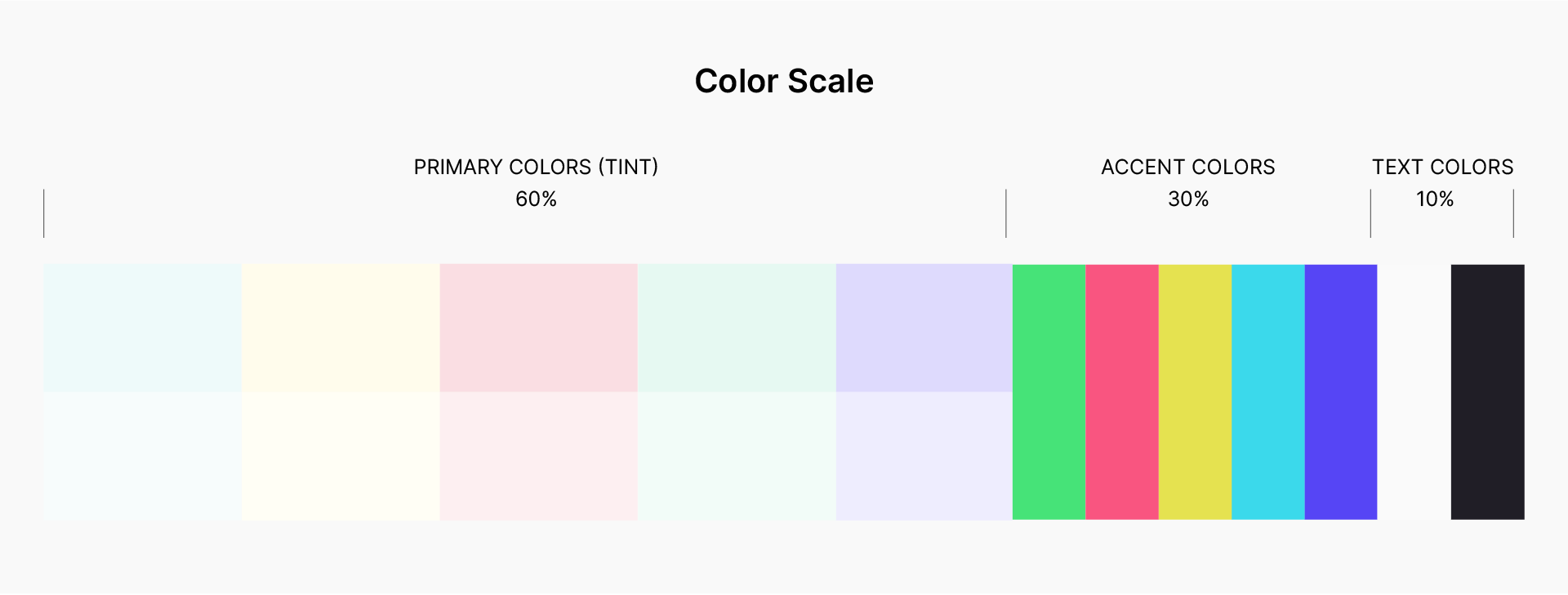Select the mint green tint in top row

pos(737,328)
